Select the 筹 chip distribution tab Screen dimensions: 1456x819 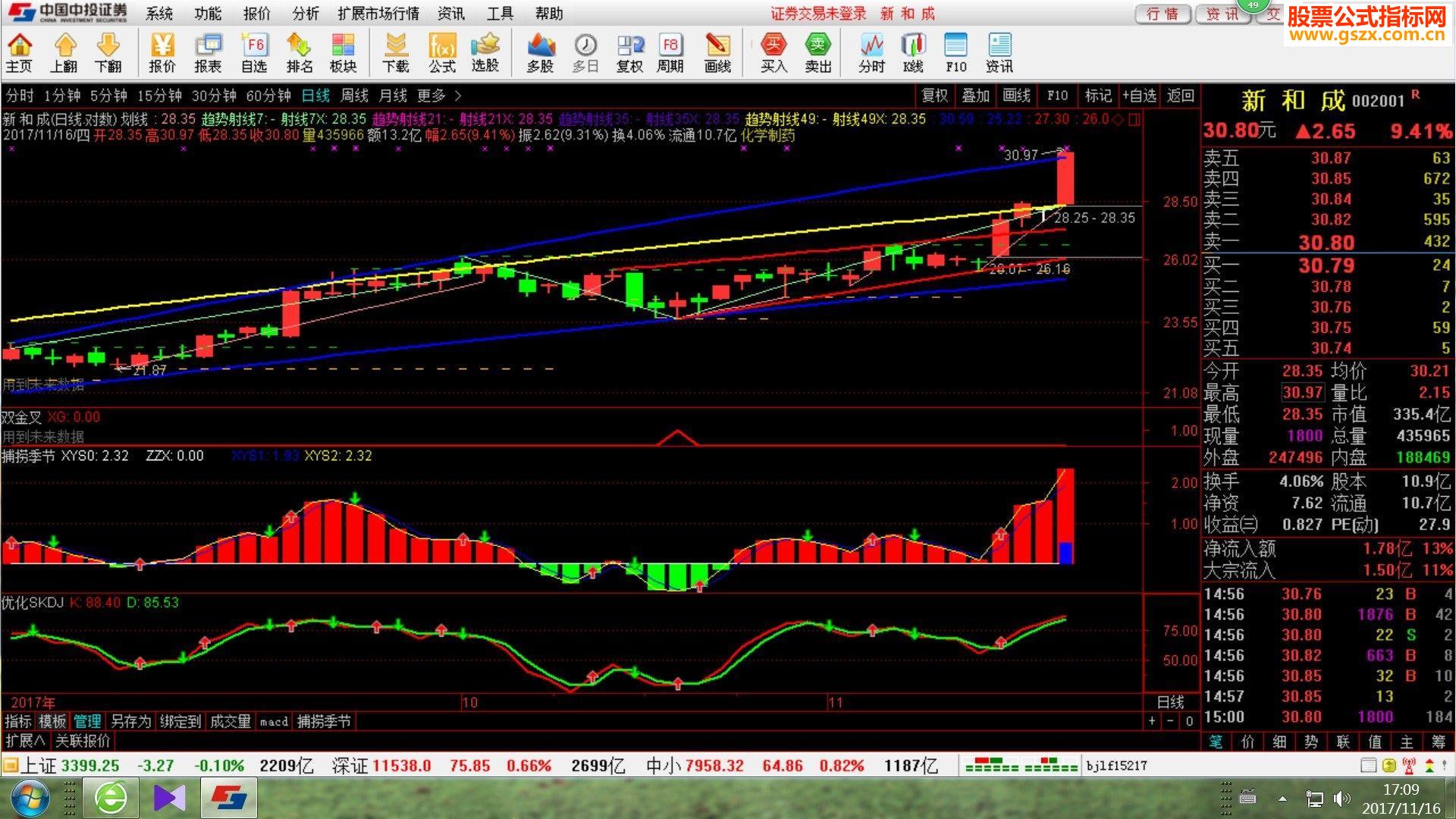pos(1439,742)
